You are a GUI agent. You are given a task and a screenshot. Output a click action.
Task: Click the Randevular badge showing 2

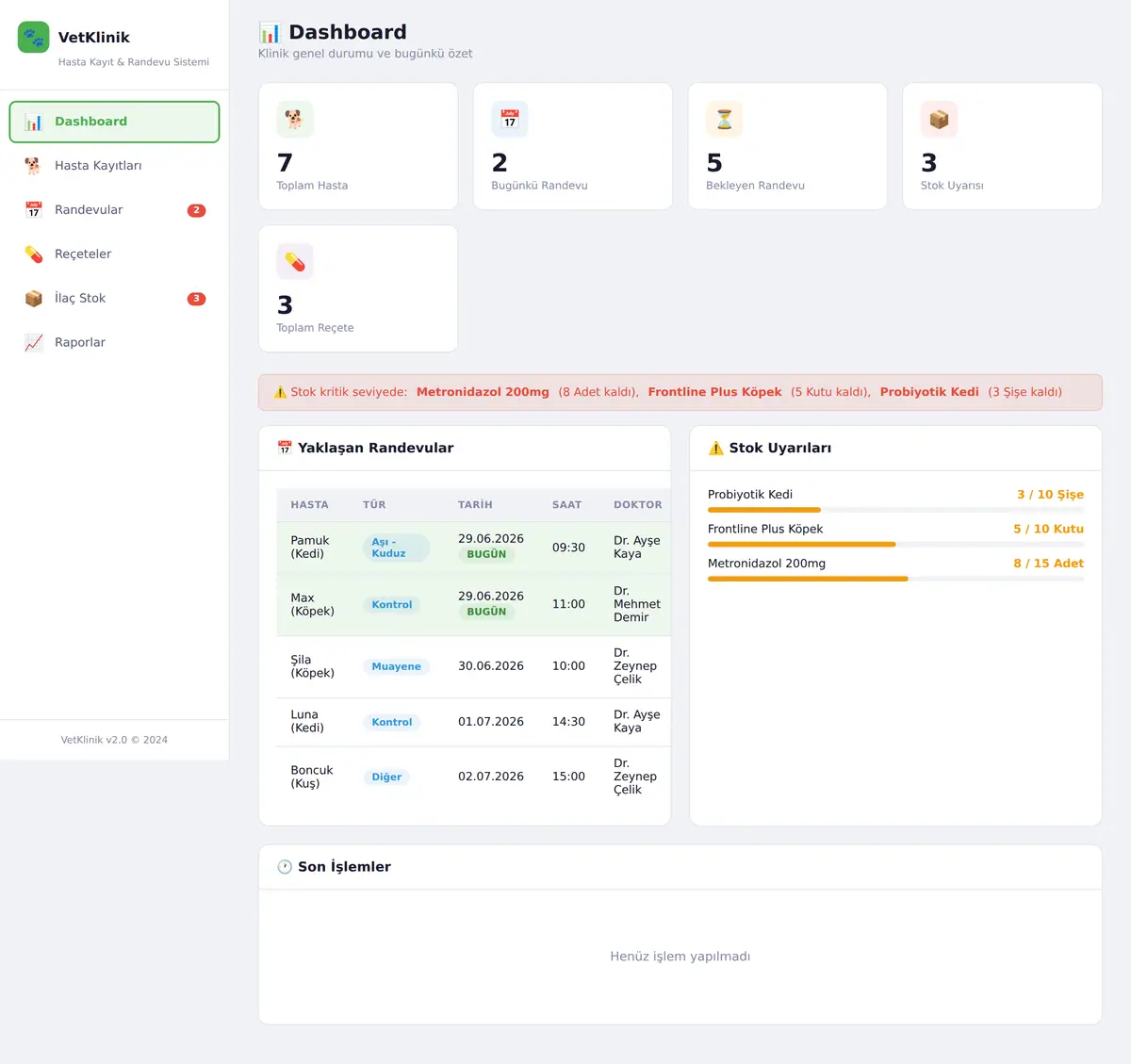click(x=196, y=210)
